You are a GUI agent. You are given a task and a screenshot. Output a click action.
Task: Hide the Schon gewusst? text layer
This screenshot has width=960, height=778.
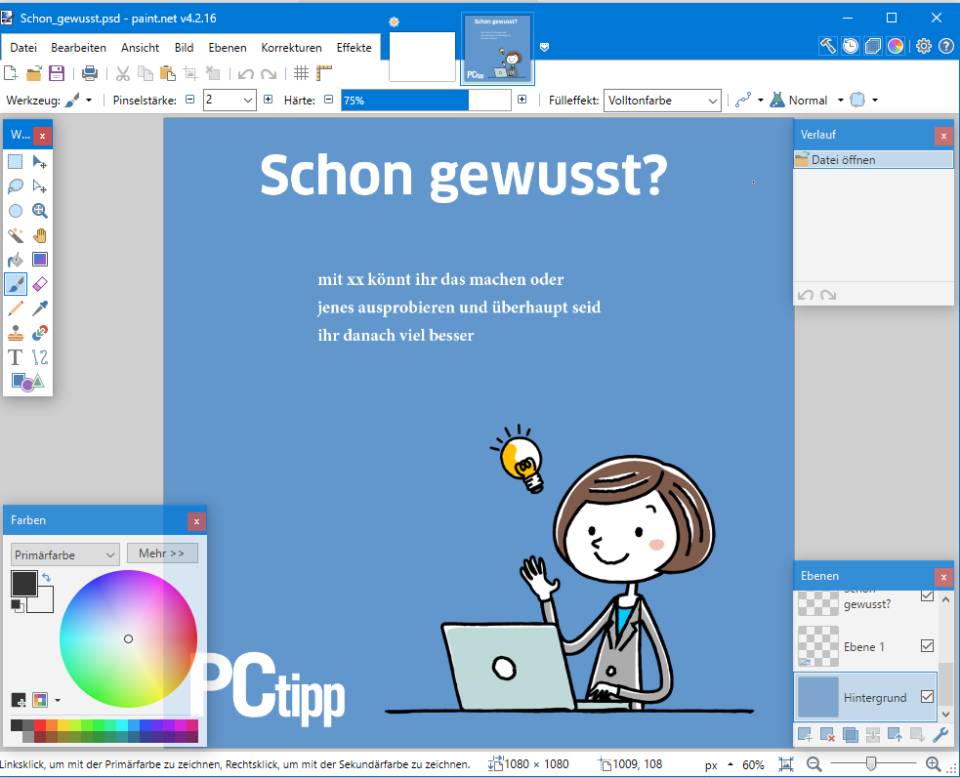925,597
